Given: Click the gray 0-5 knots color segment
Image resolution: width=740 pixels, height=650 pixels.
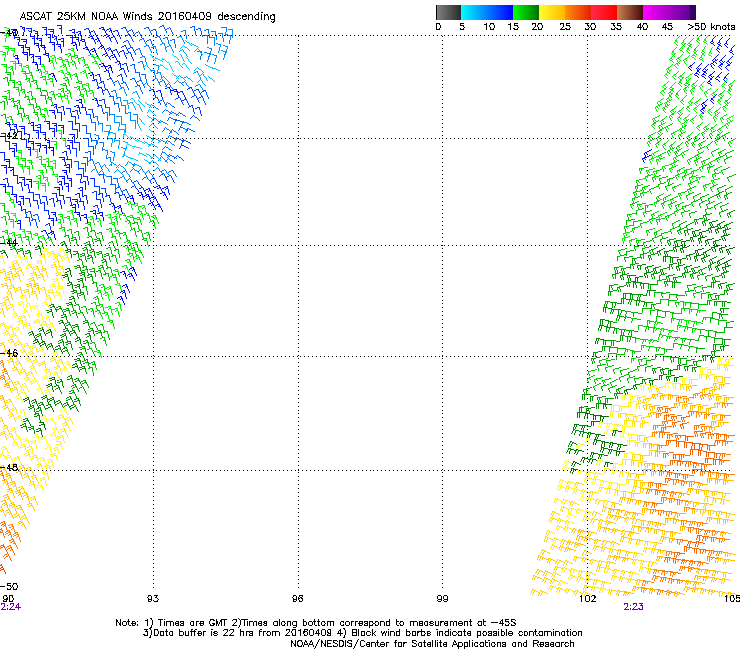Looking at the screenshot, I should 448,12.
